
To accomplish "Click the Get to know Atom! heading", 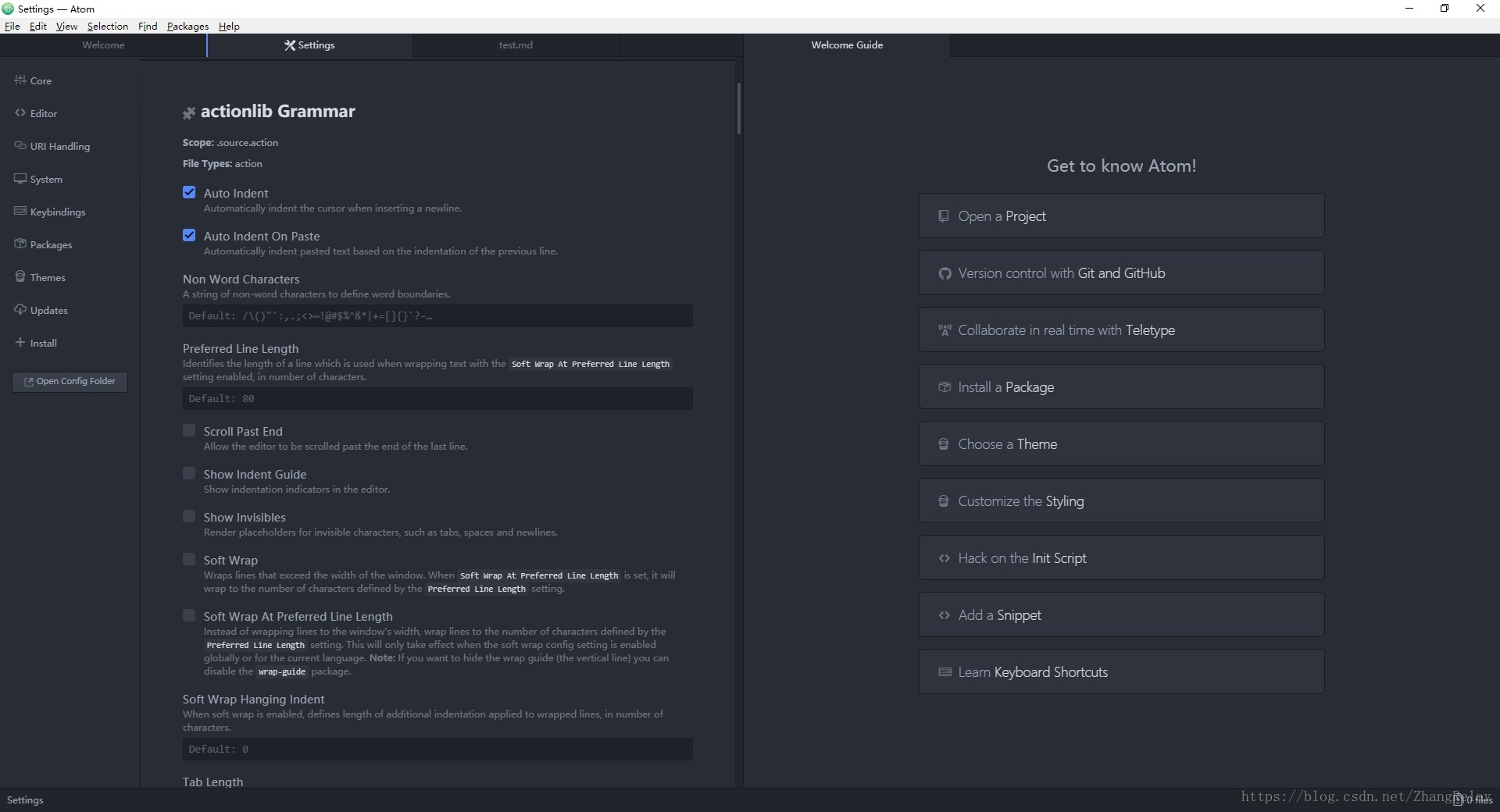I will 1122,166.
